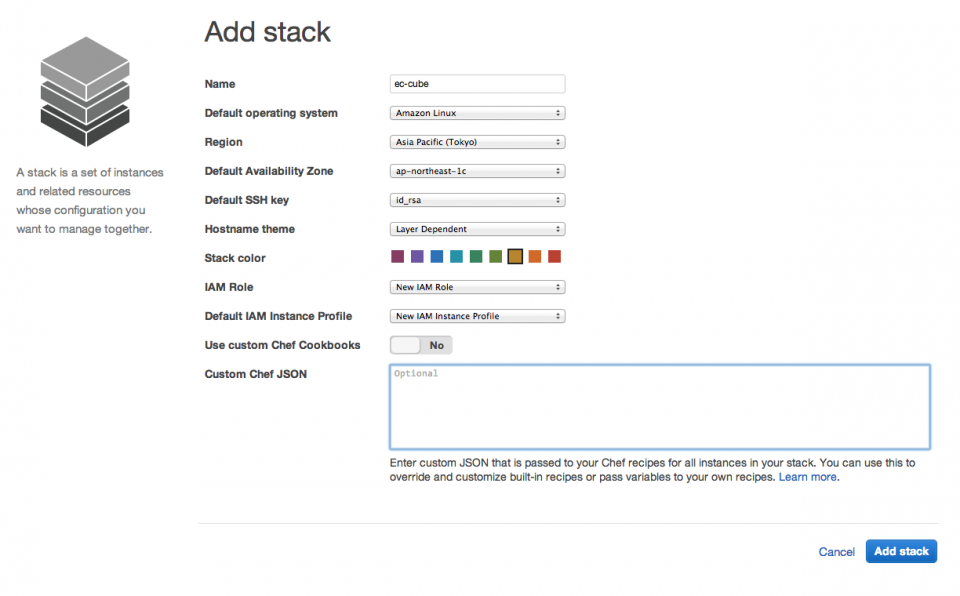The height and width of the screenshot is (596, 960).
Task: Select the red stack color swatch
Action: 555,256
